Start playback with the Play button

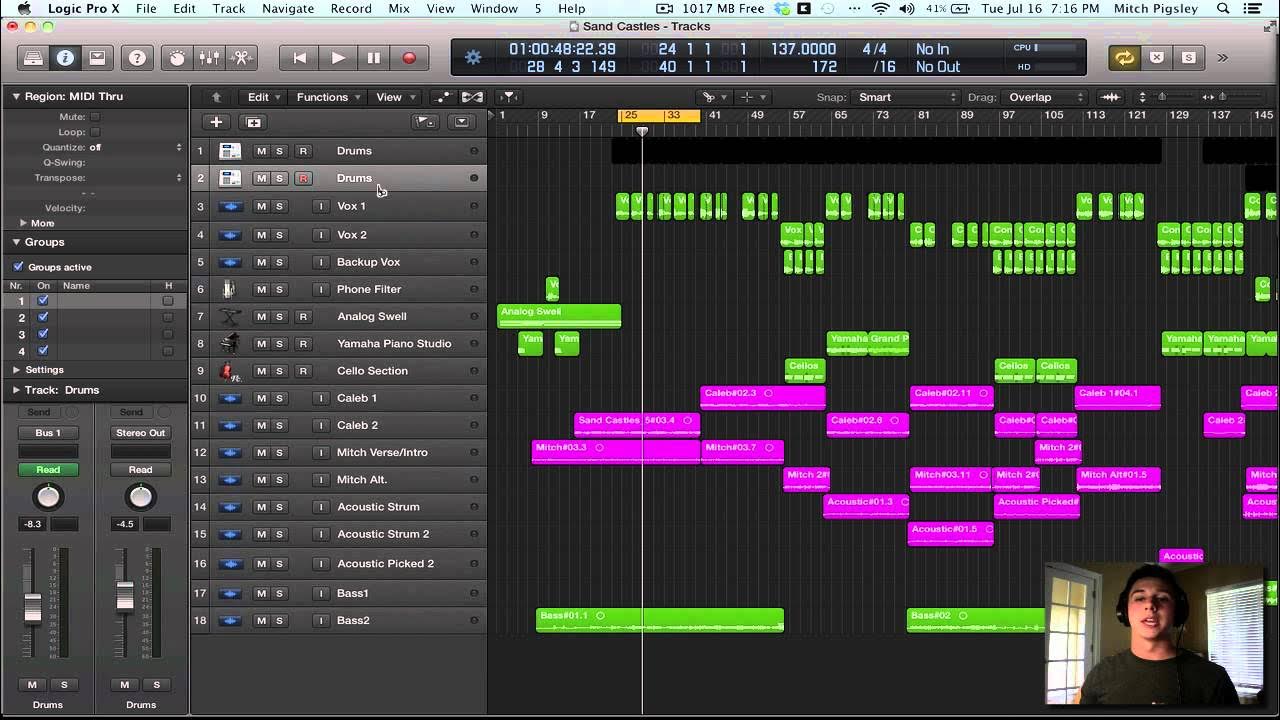[338, 58]
